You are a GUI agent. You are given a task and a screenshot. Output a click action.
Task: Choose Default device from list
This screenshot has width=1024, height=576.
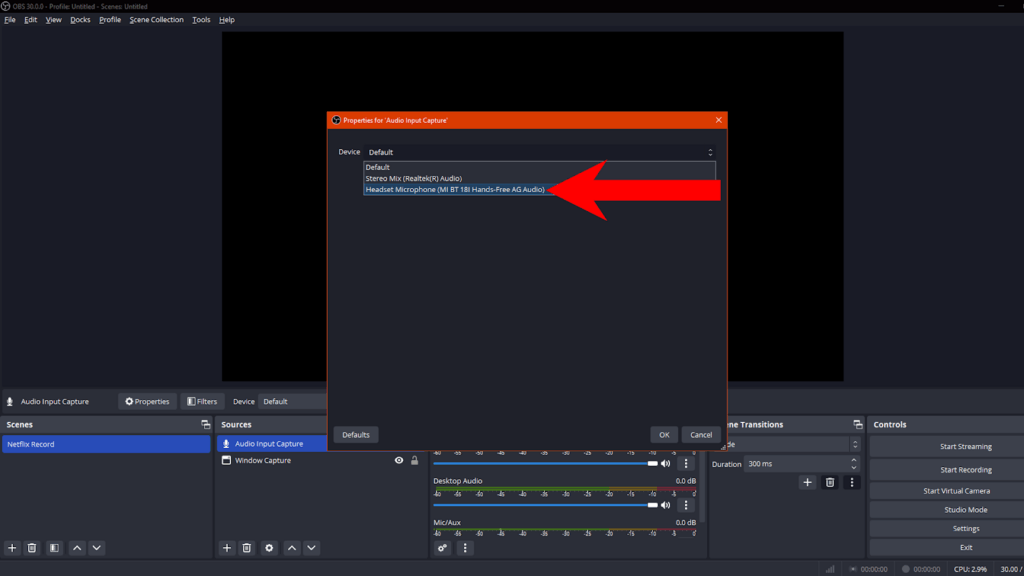tap(539, 167)
